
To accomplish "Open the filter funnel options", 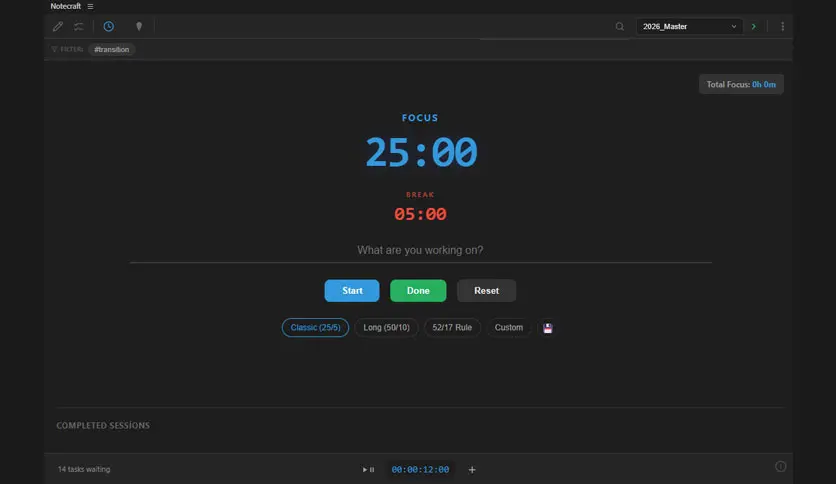I will tap(54, 49).
